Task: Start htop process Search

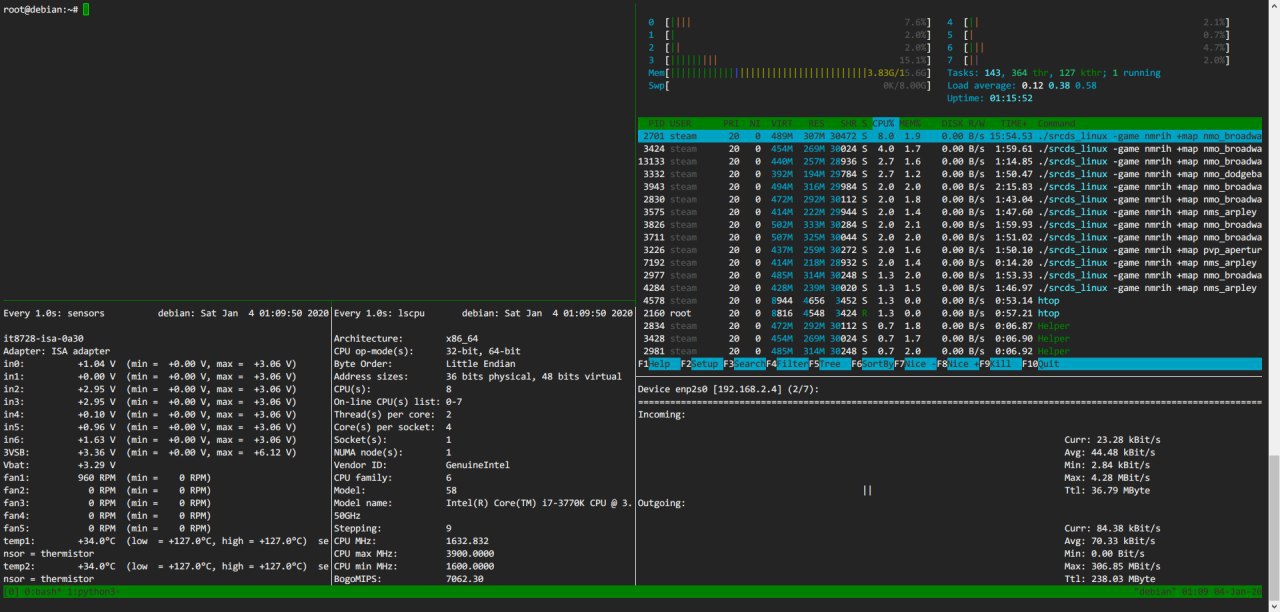Action: click(744, 364)
